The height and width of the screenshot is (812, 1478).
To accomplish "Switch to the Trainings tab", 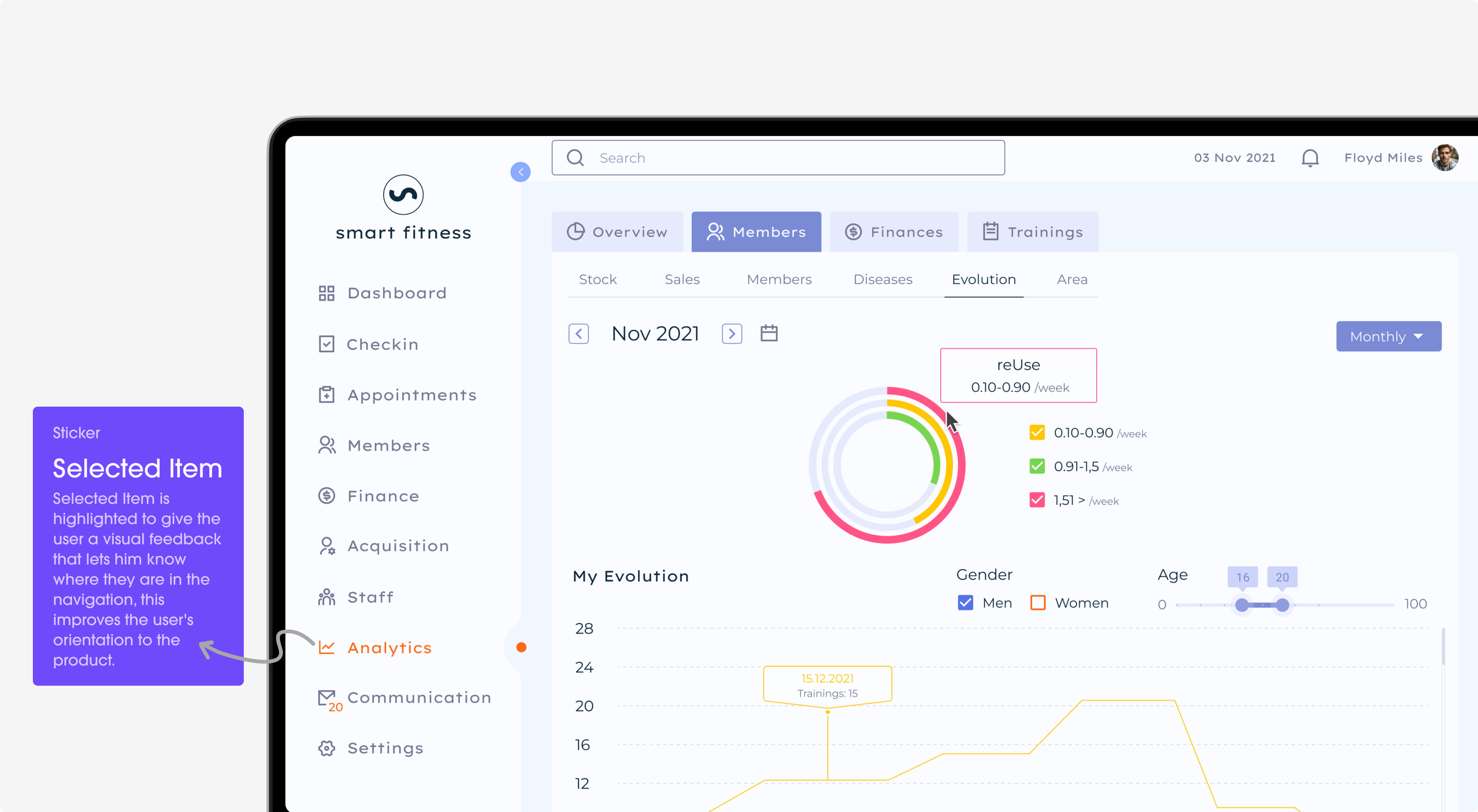I will point(1033,232).
